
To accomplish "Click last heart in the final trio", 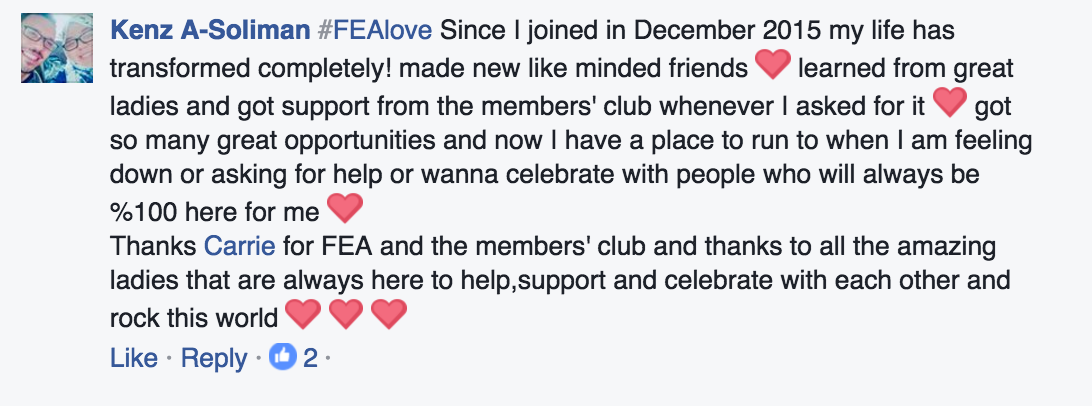I will 389,314.
